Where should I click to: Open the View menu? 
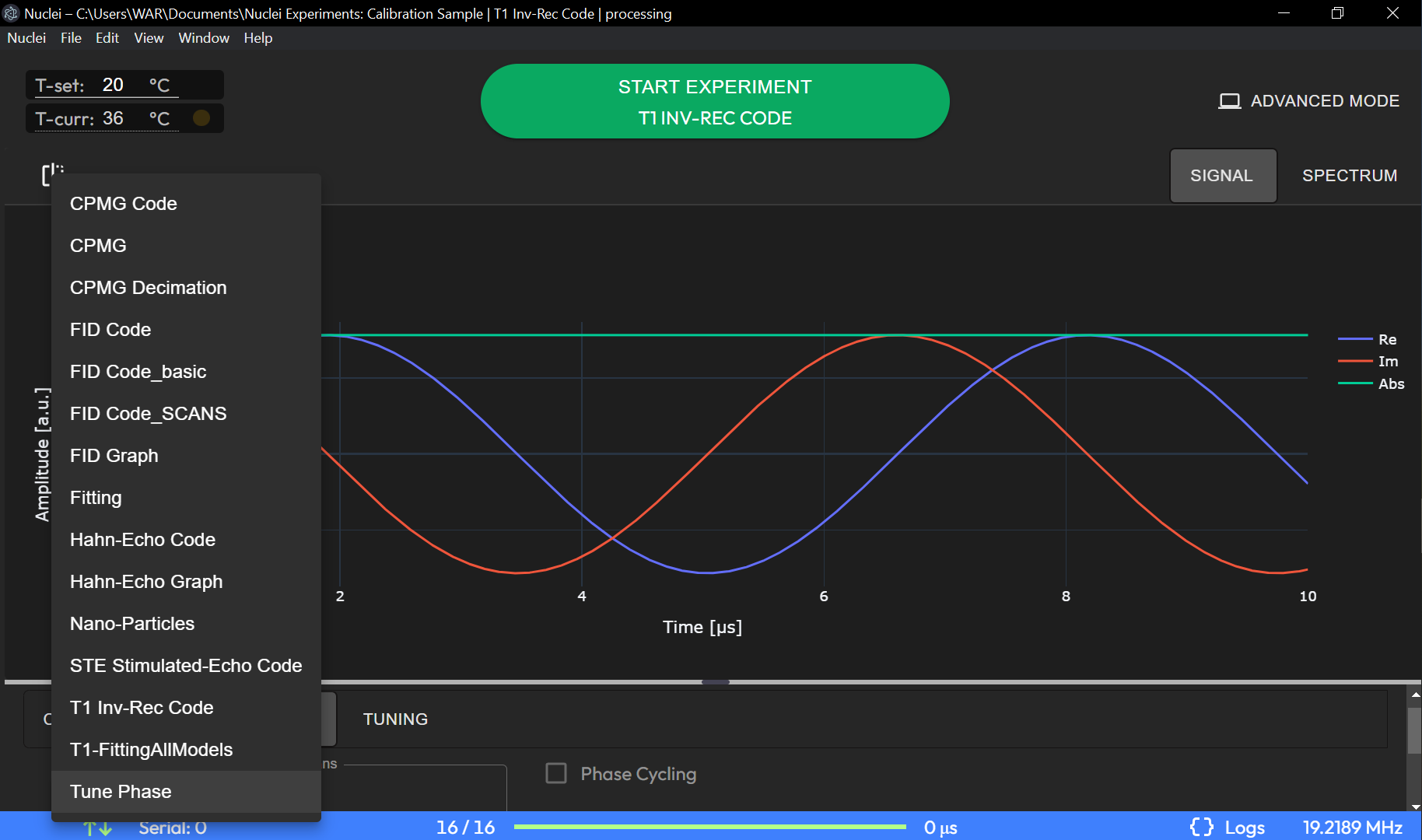149,38
